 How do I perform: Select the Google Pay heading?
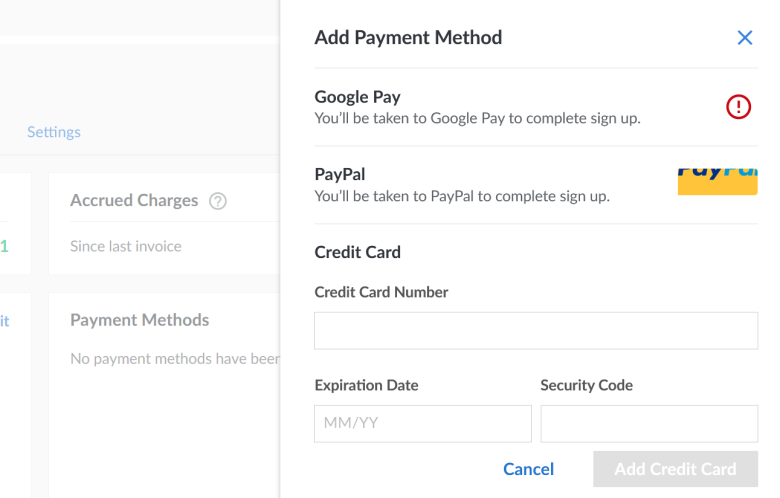tap(357, 97)
